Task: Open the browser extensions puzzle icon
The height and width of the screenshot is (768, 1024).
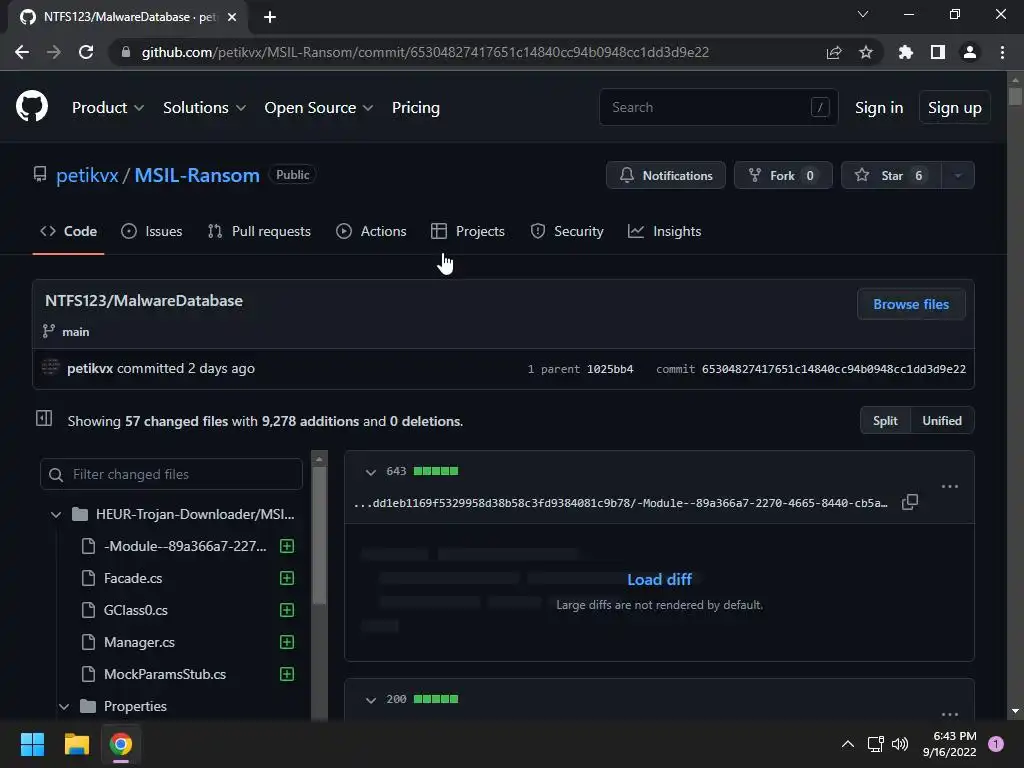Action: 905,52
